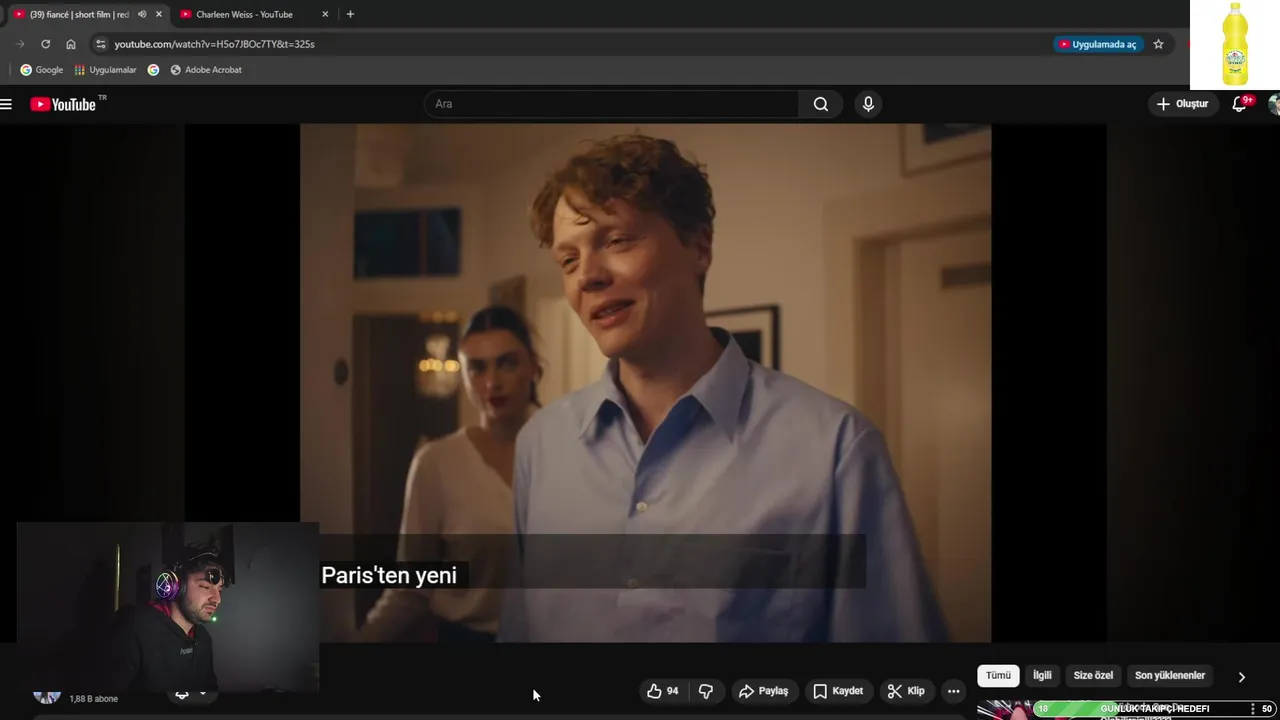Start voice search with the microphone
Screen dimensions: 1280x720
click(868, 104)
